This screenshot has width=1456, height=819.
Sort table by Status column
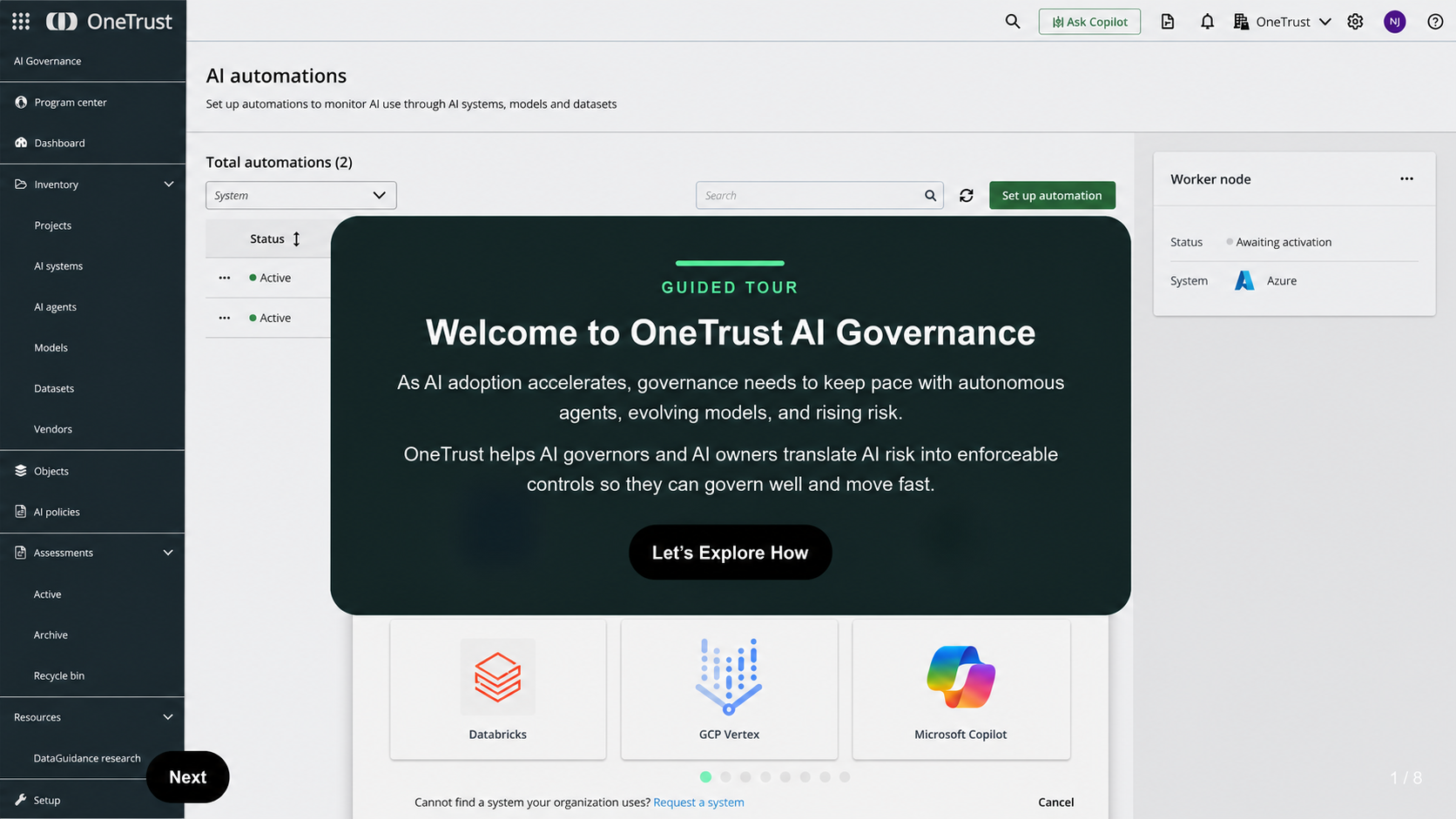[x=296, y=238]
